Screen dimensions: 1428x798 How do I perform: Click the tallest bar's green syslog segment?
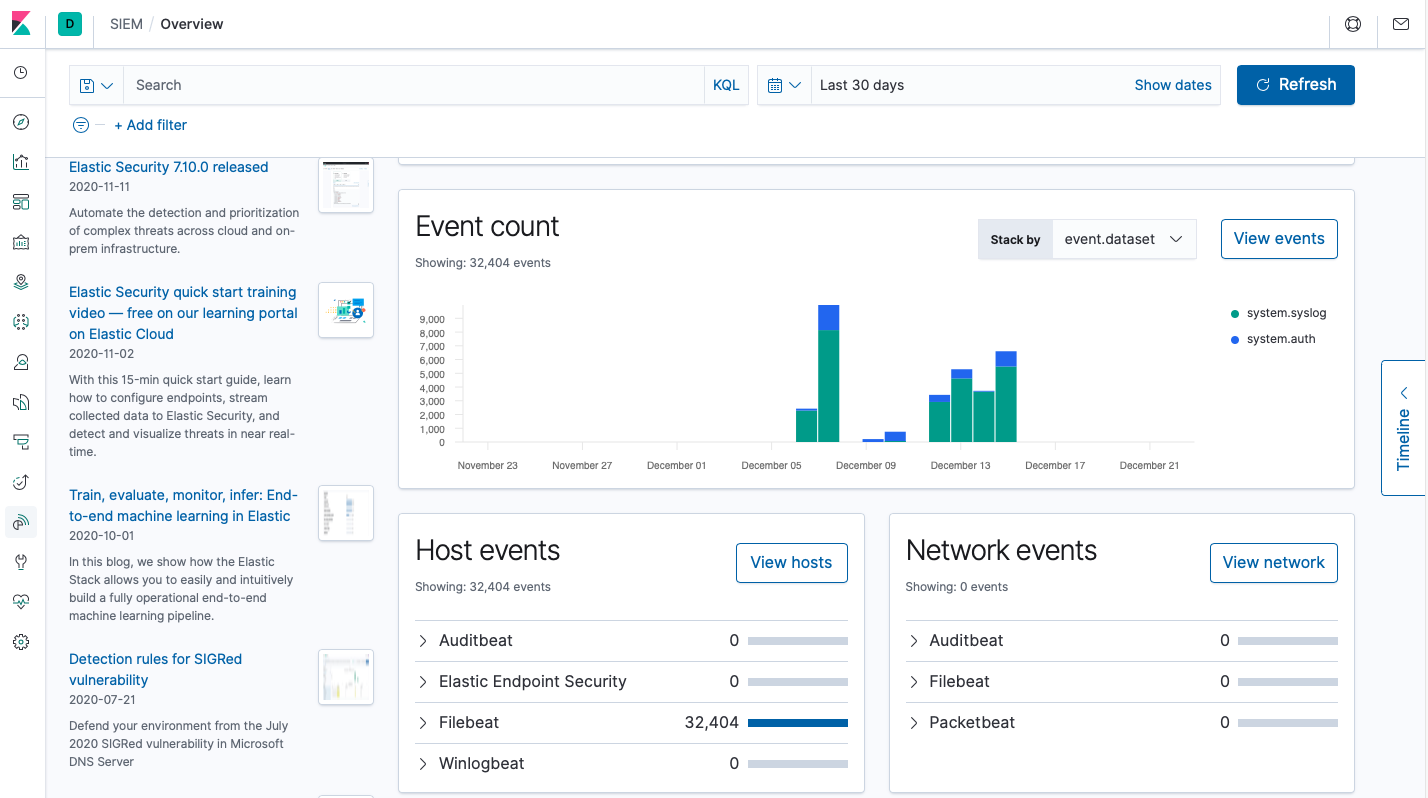click(828, 386)
